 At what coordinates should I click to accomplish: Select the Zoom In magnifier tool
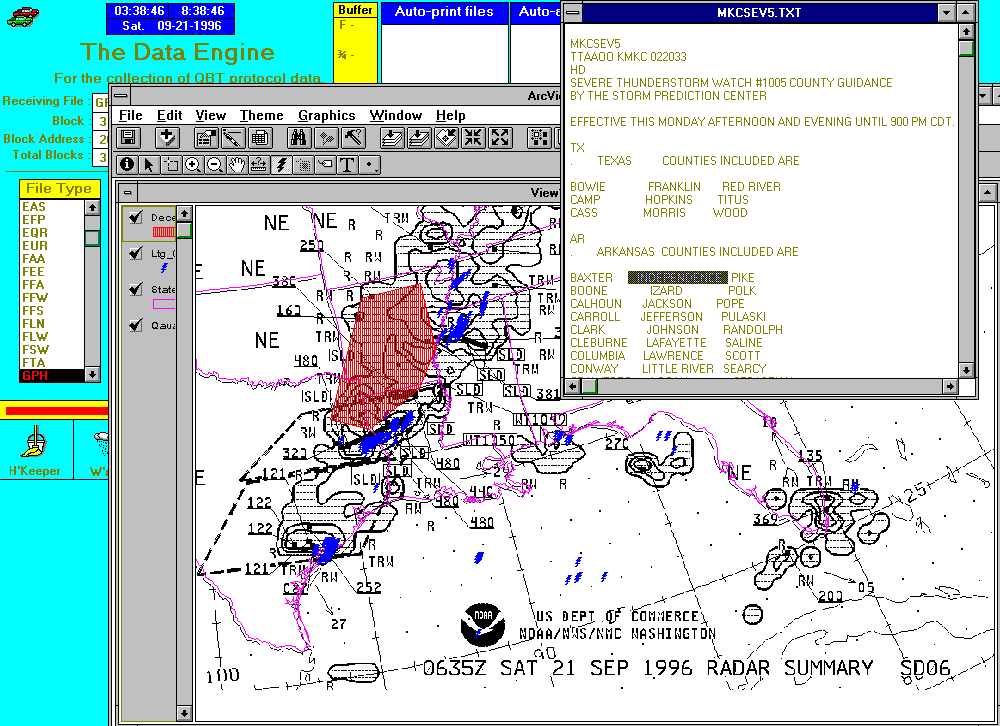coord(192,165)
